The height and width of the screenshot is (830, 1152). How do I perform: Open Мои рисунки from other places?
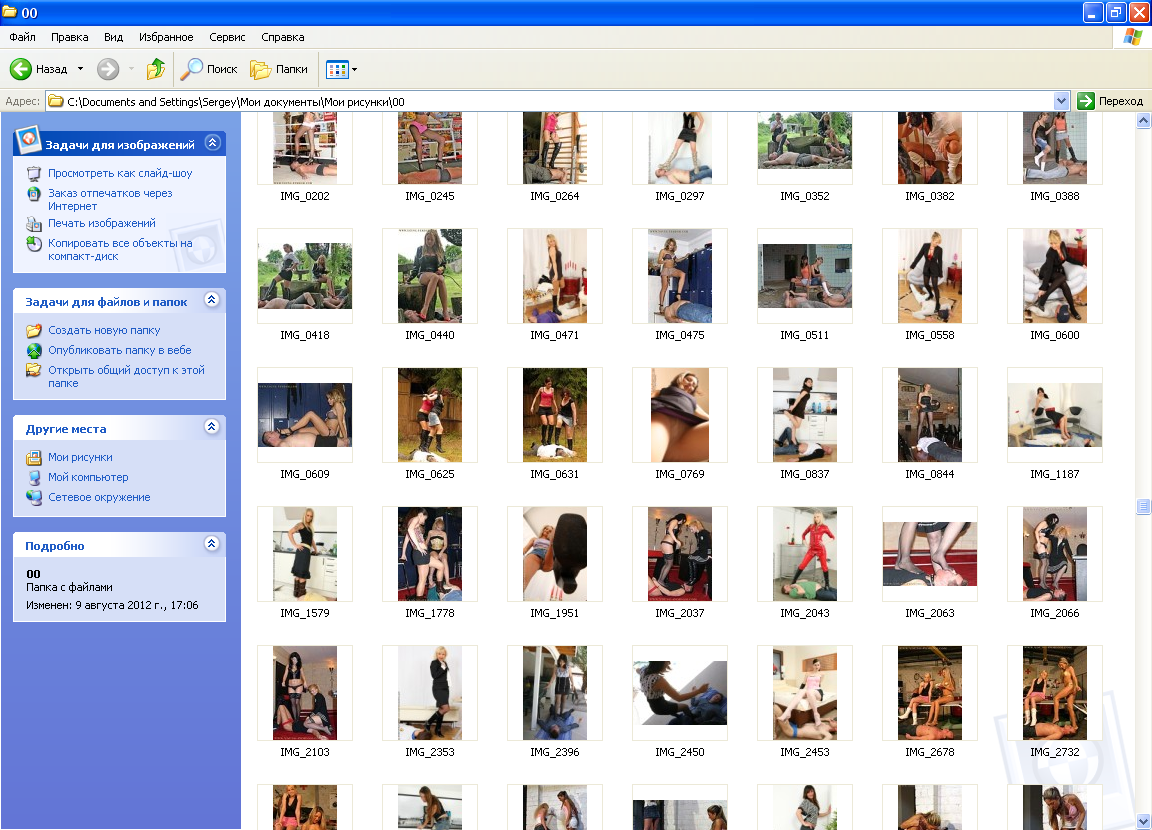point(80,457)
